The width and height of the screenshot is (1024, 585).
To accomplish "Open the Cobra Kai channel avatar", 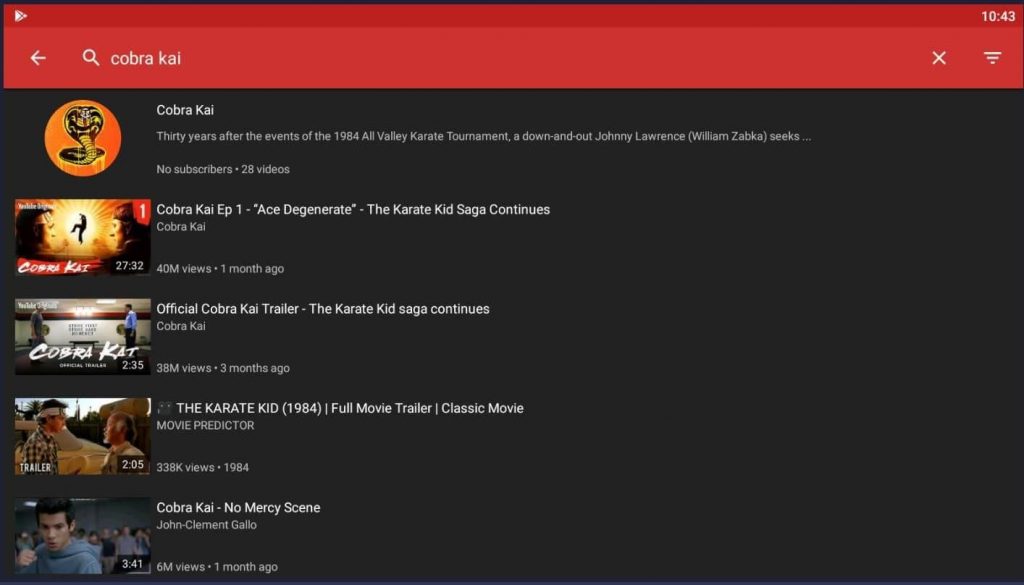I will pos(83,138).
